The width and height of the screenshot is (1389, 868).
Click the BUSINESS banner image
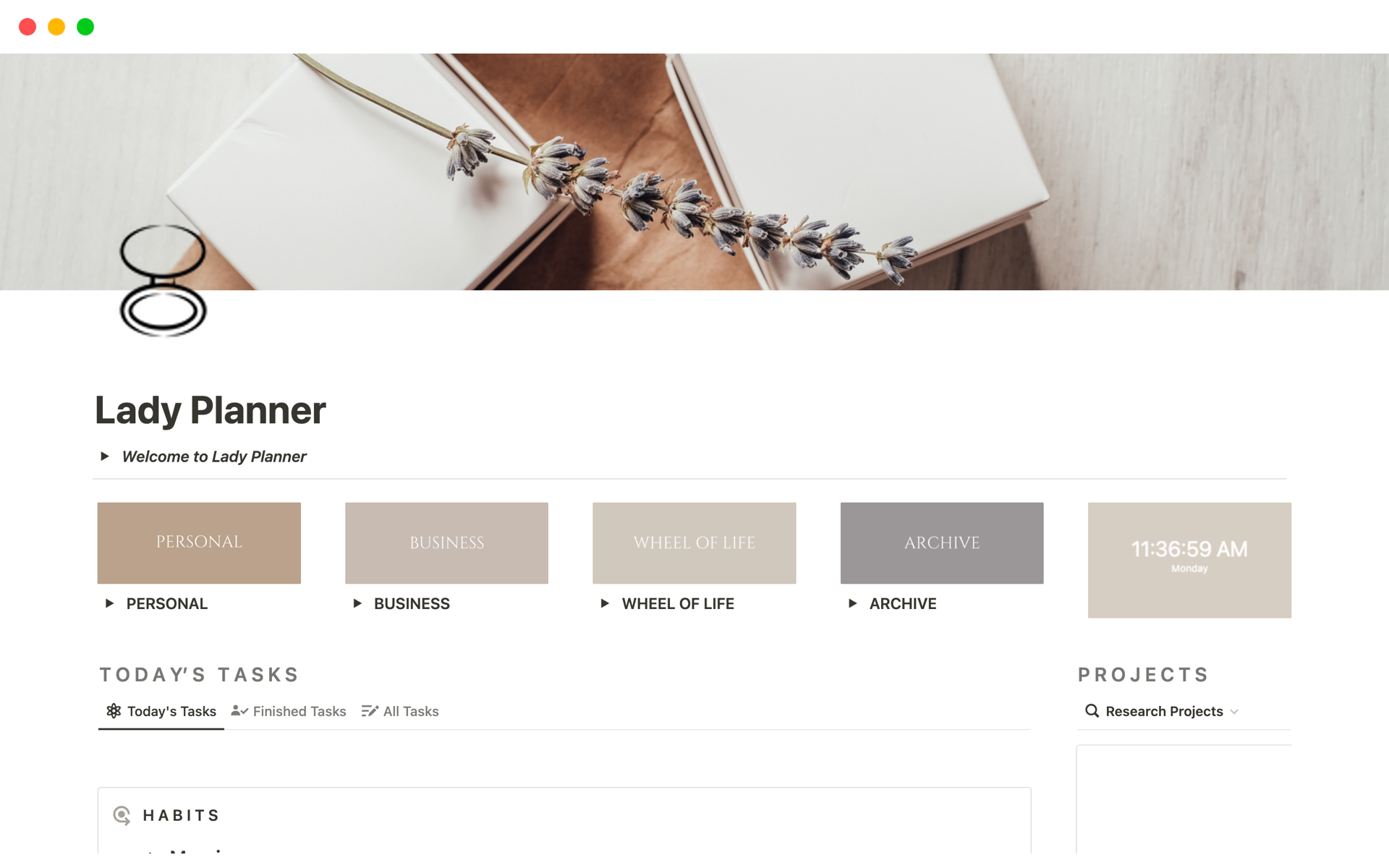(446, 543)
